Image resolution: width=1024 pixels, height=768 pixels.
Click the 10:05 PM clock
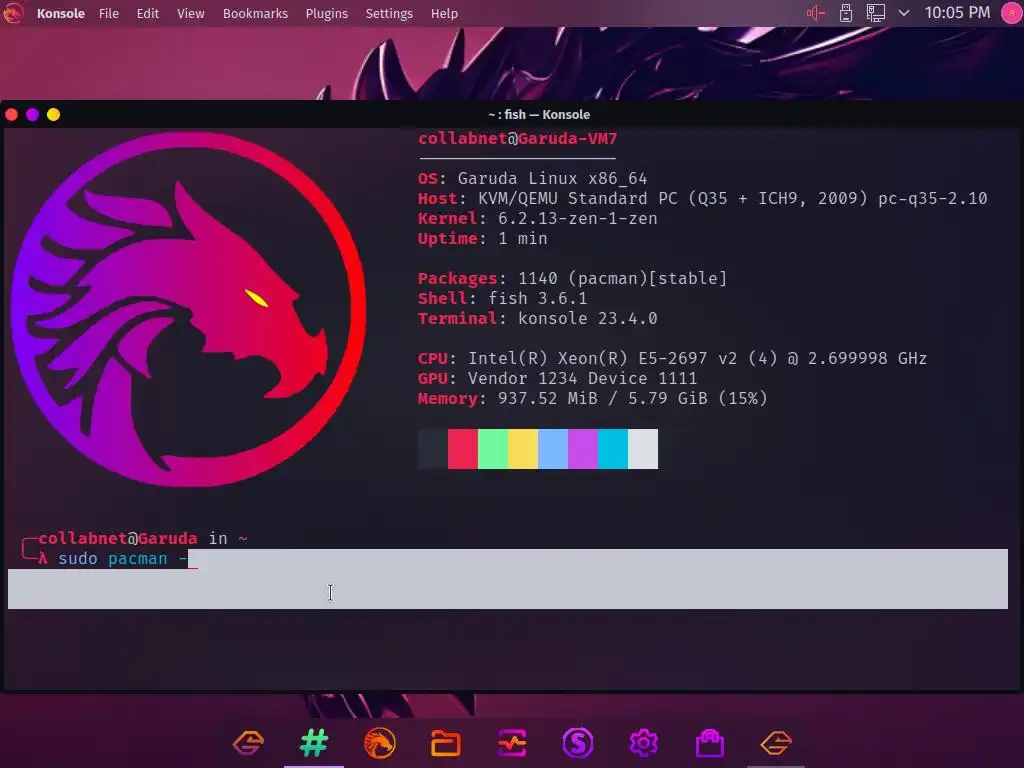(x=957, y=13)
